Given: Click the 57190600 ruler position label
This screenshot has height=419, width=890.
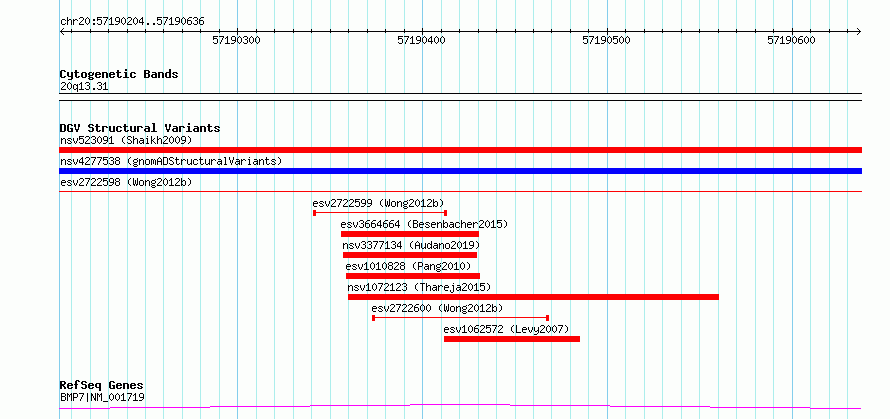Looking at the screenshot, I should (791, 40).
